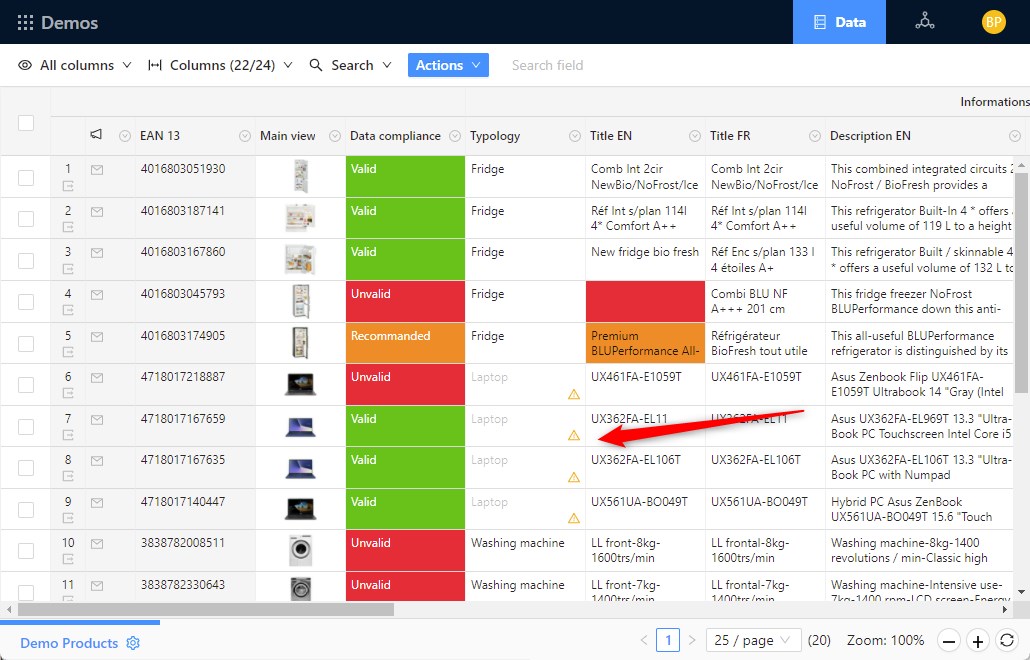Image resolution: width=1030 pixels, height=660 pixels.
Task: Click warning triangle in row 7 Typology
Action: (x=574, y=435)
